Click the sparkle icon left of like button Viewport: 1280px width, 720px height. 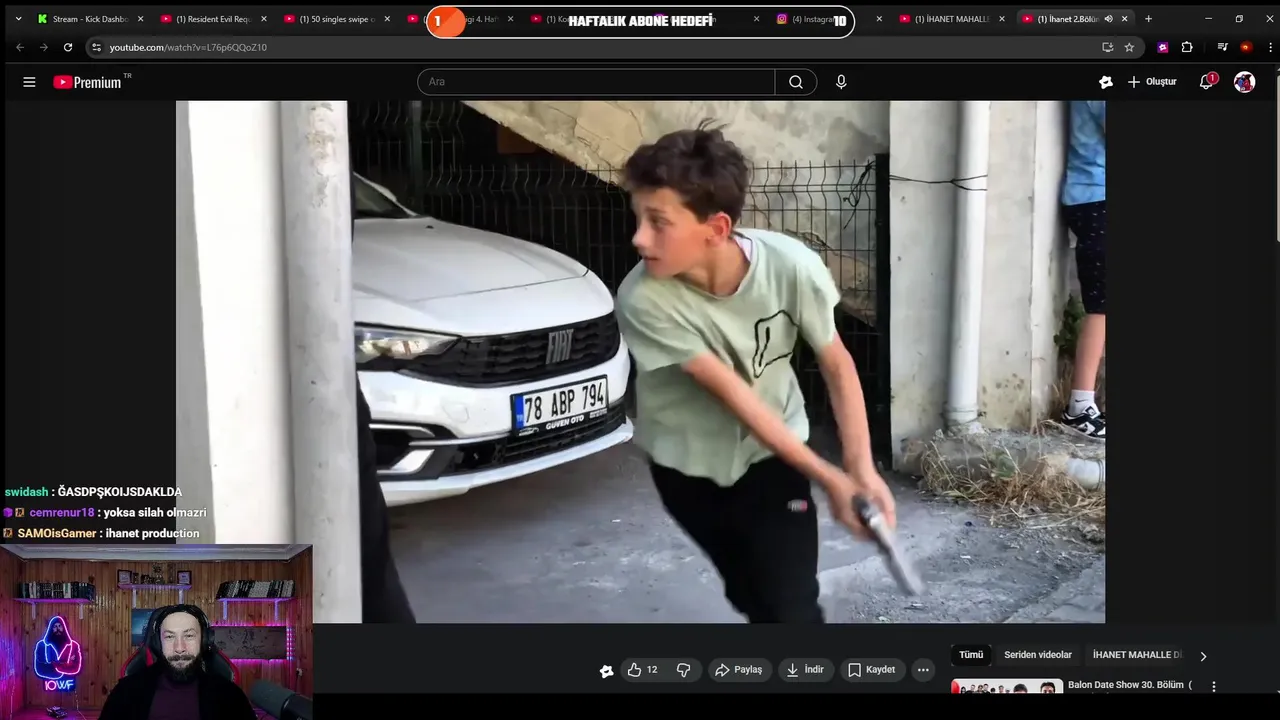pos(606,671)
